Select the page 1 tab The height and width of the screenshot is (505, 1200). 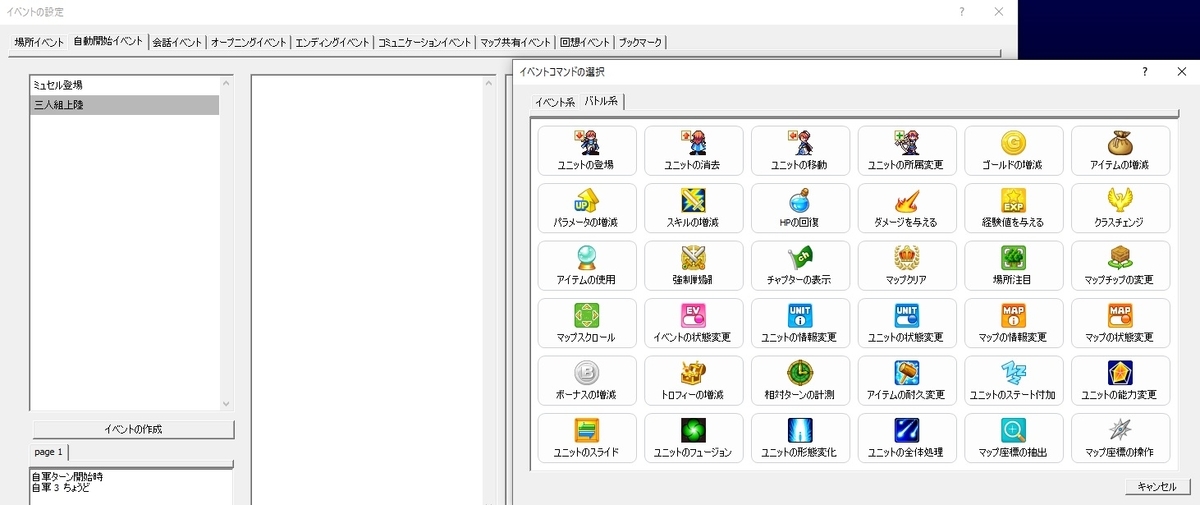[49, 452]
